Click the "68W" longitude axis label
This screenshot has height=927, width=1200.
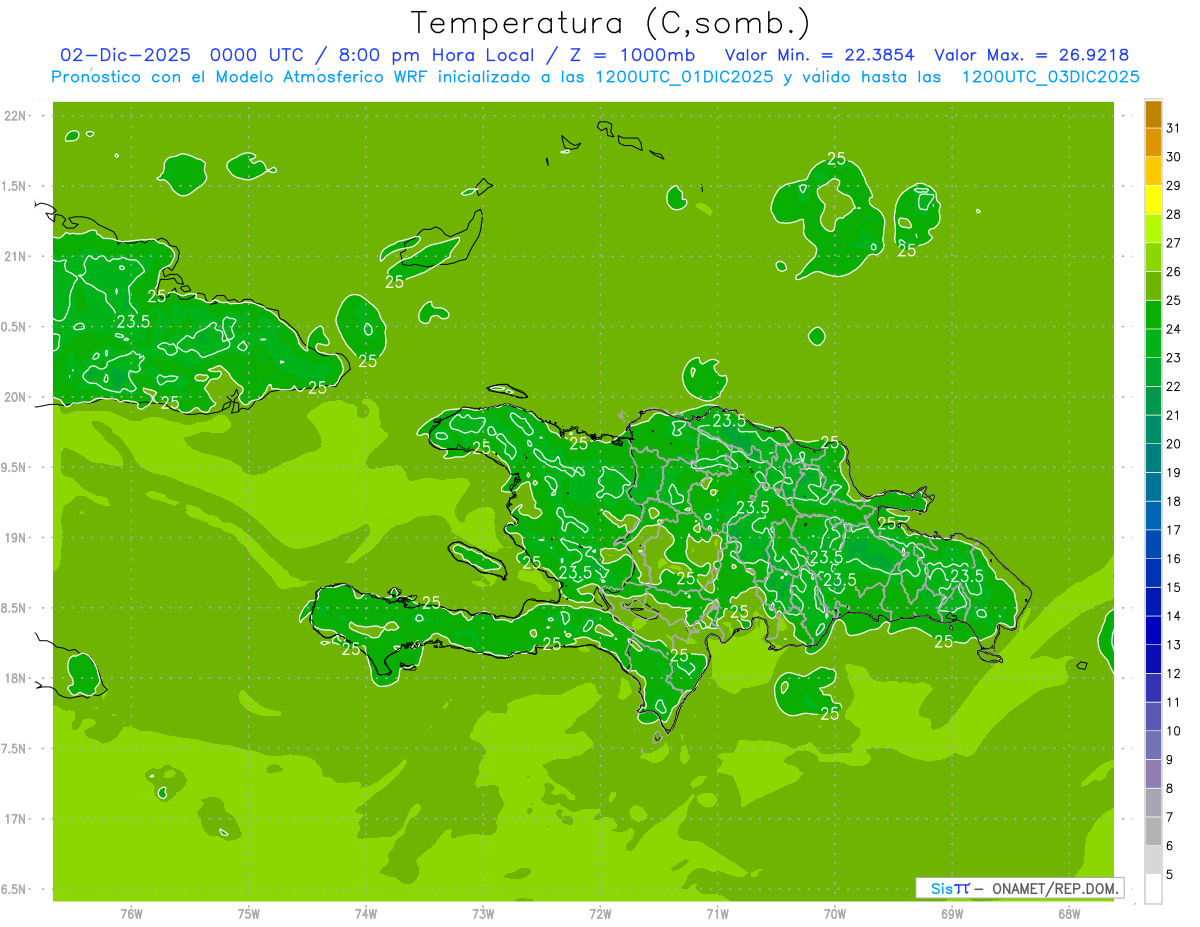1069,913
